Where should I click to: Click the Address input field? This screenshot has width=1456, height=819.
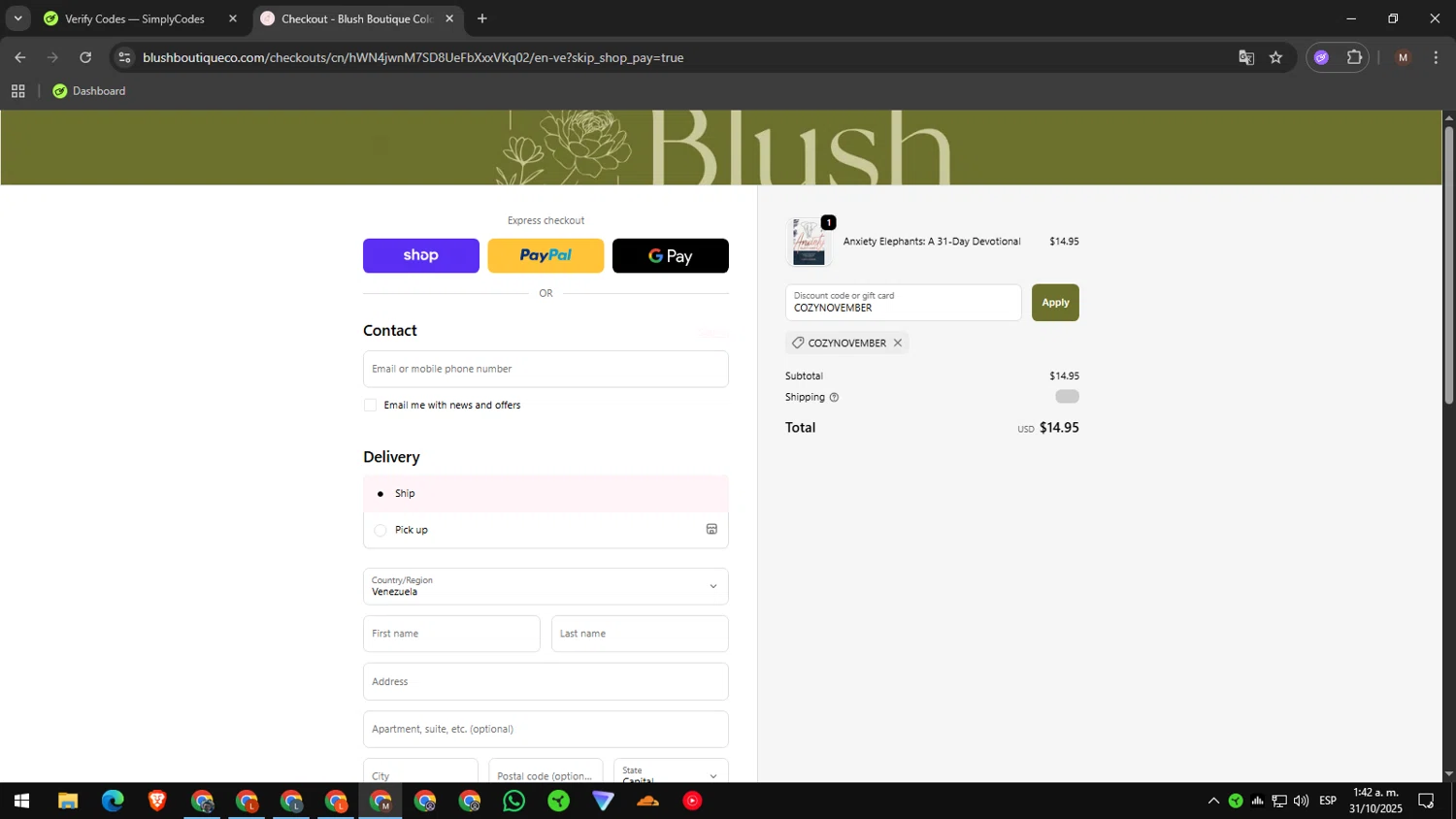(x=546, y=681)
